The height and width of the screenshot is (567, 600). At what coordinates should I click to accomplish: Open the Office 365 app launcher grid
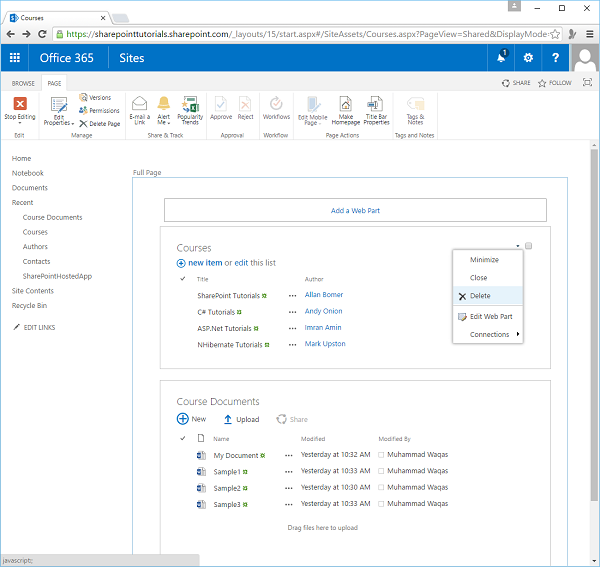click(14, 57)
